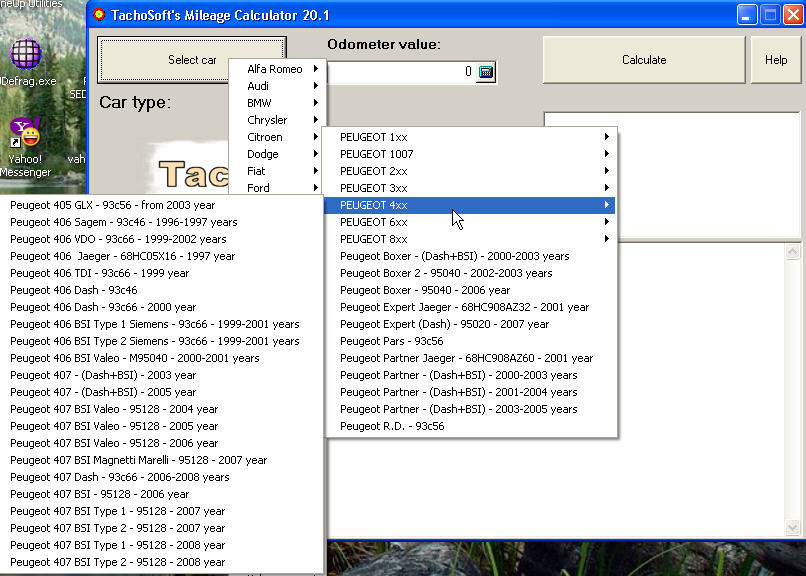This screenshot has width=806, height=576.
Task: Choose Peugeot Boxer 2 - 95040
Action: pyautogui.click(x=471, y=272)
